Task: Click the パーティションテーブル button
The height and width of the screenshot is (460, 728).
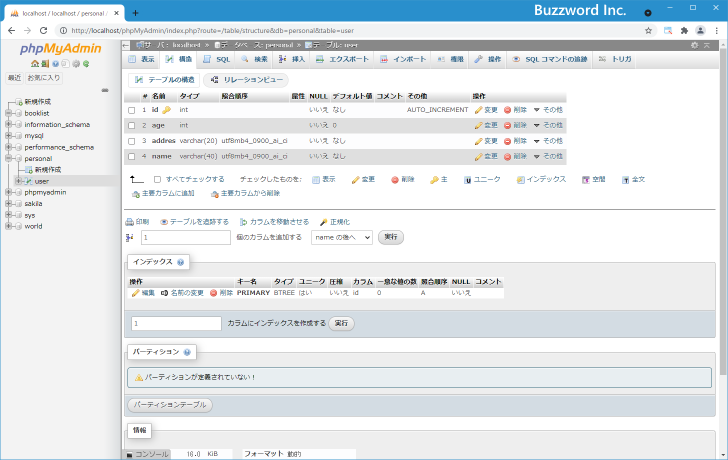Action: [x=170, y=405]
